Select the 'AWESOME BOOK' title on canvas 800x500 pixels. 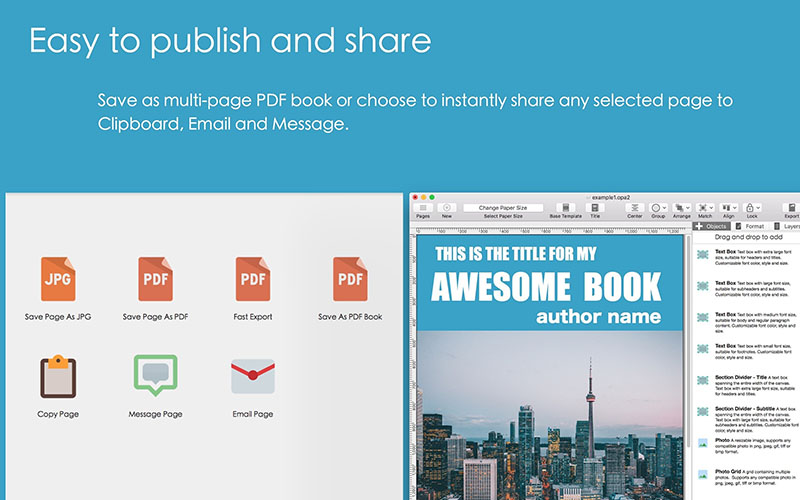[546, 286]
